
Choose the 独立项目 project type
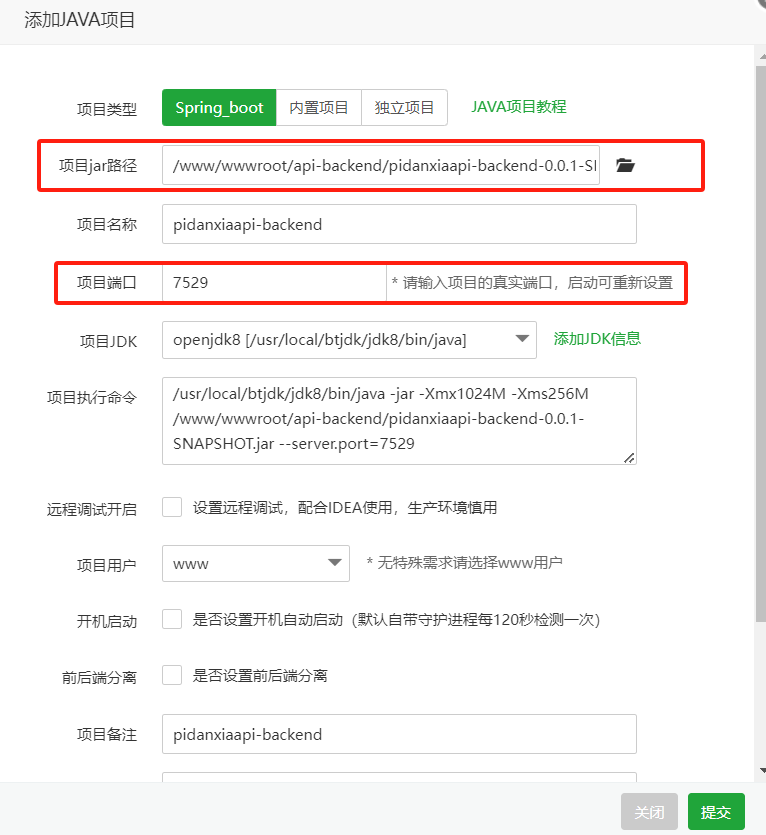click(x=404, y=107)
